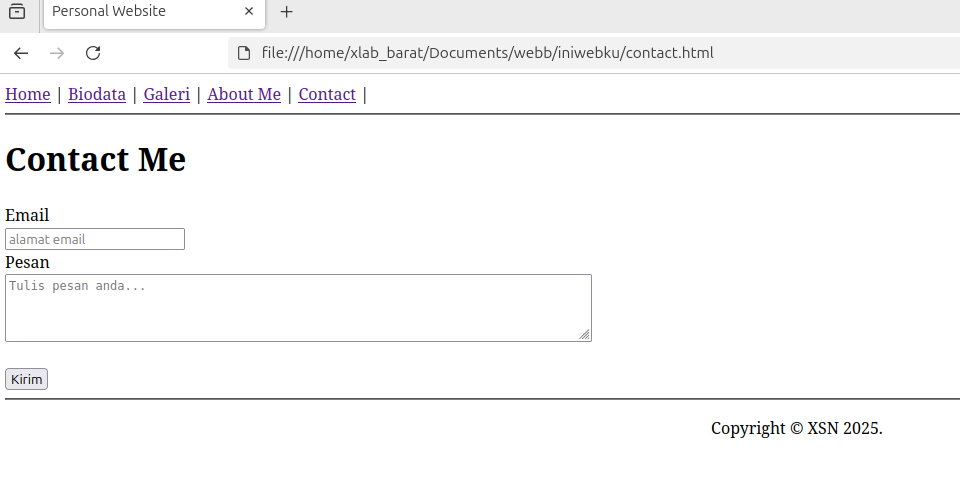This screenshot has height=487, width=960.
Task: Click the Copyright XSN 2025 footer text
Action: coord(797,428)
